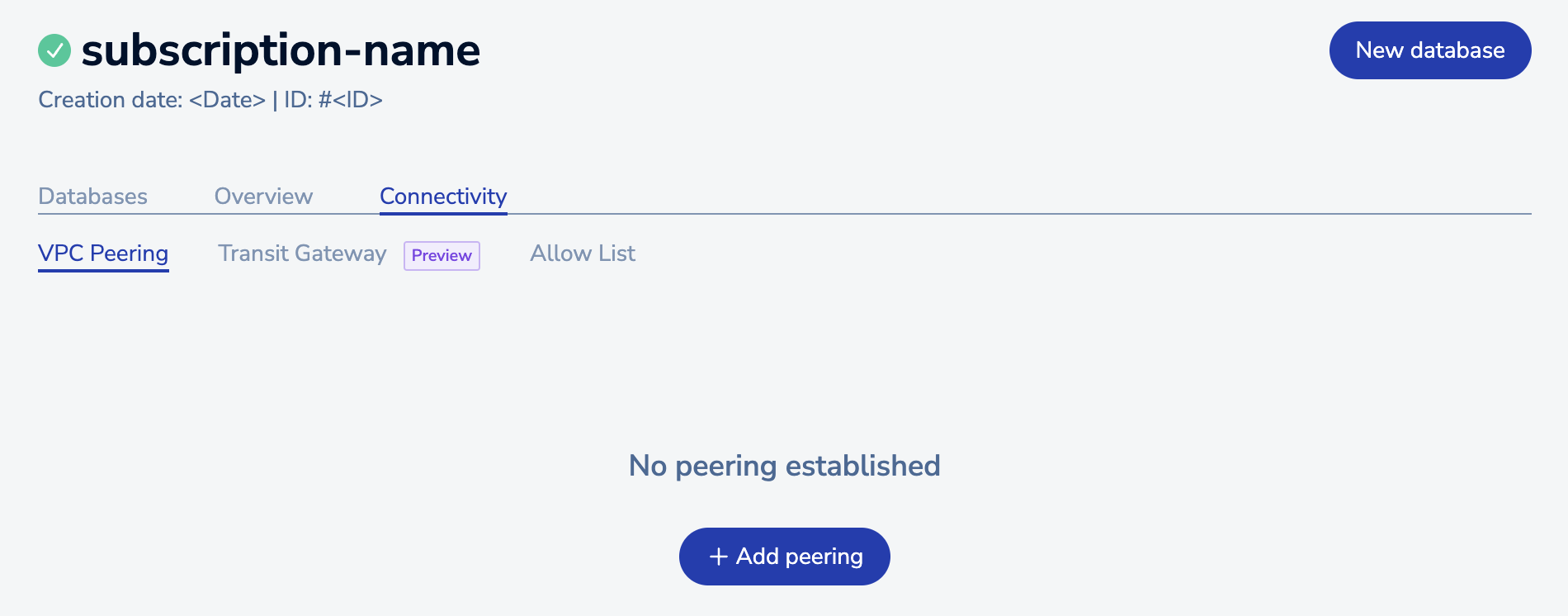Click the <Date> placeholder value
This screenshot has width=1568, height=616.
pos(227,100)
